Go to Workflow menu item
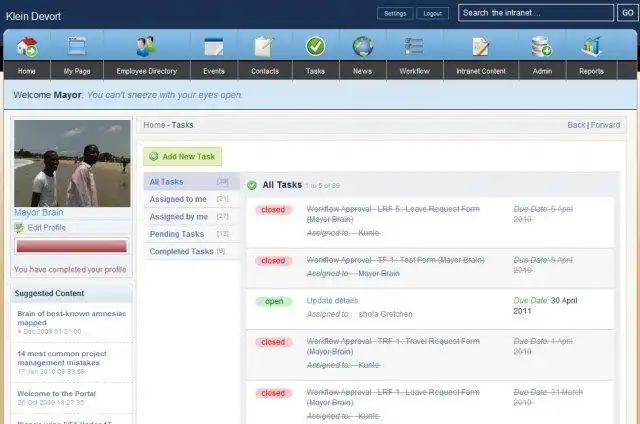640x424 pixels. tap(414, 71)
